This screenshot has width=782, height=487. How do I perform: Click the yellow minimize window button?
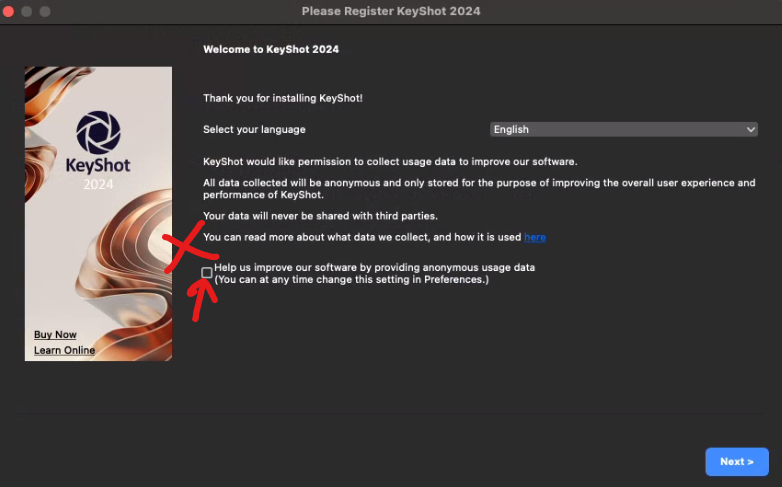tap(28, 11)
